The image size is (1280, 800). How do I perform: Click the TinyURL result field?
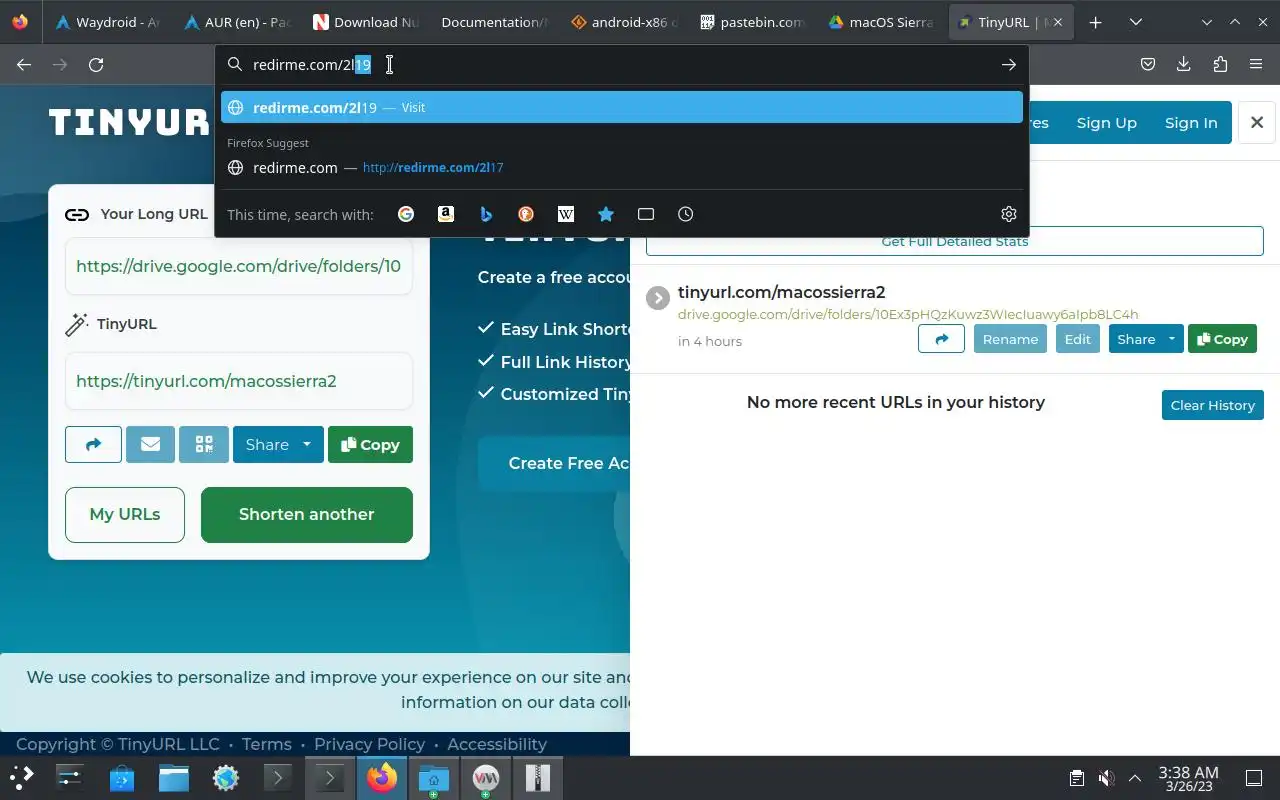point(239,381)
